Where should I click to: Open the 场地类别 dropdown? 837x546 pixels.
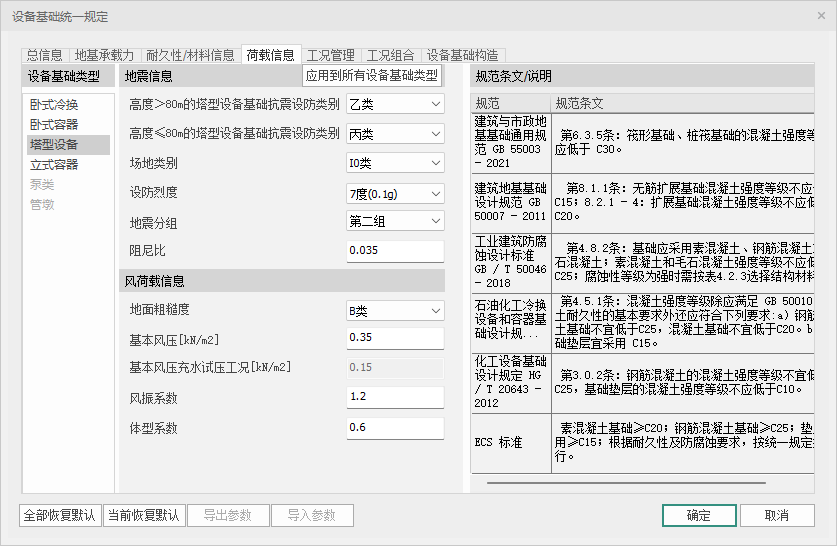395,163
